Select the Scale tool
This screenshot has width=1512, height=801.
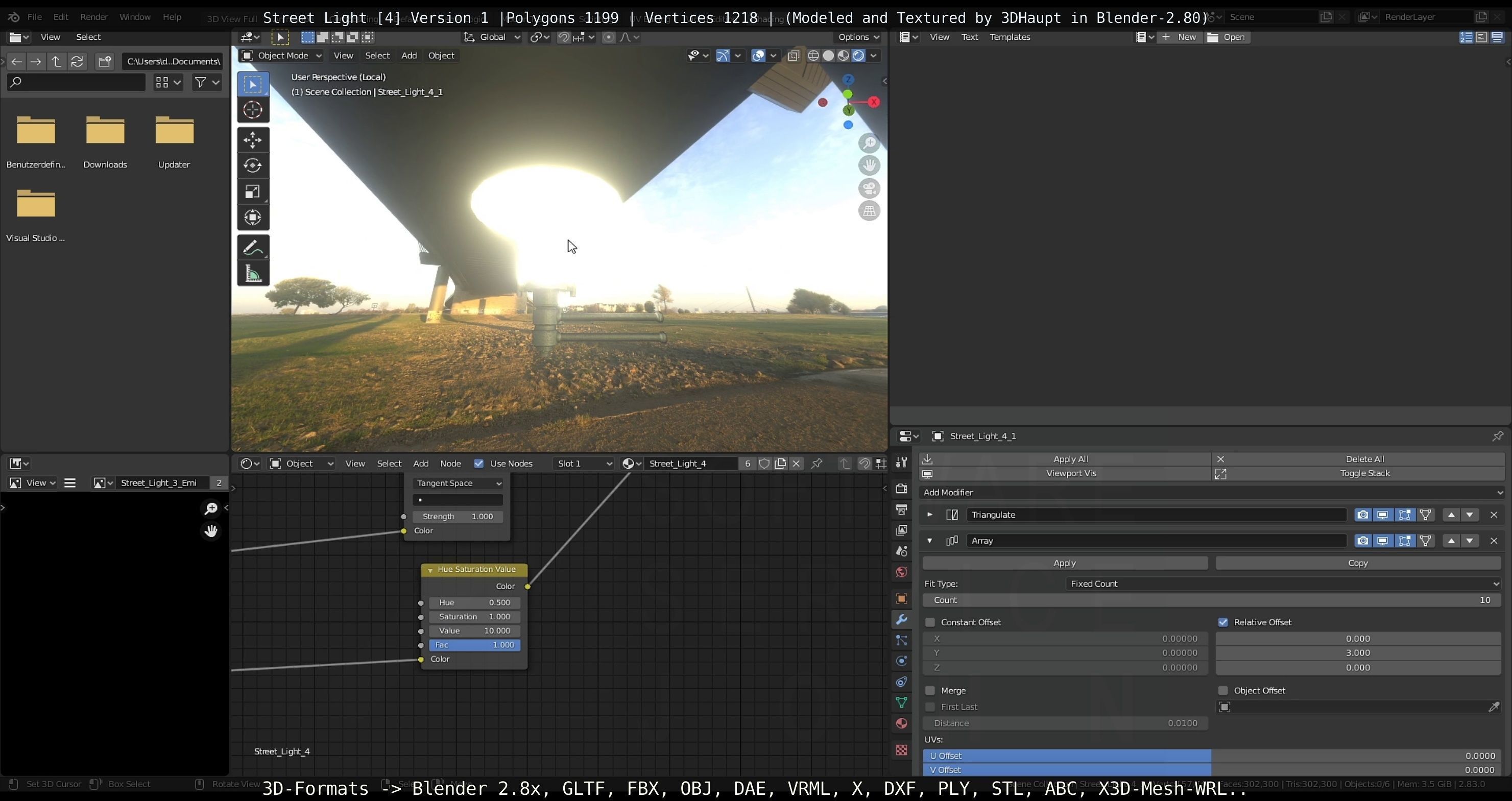[x=253, y=192]
